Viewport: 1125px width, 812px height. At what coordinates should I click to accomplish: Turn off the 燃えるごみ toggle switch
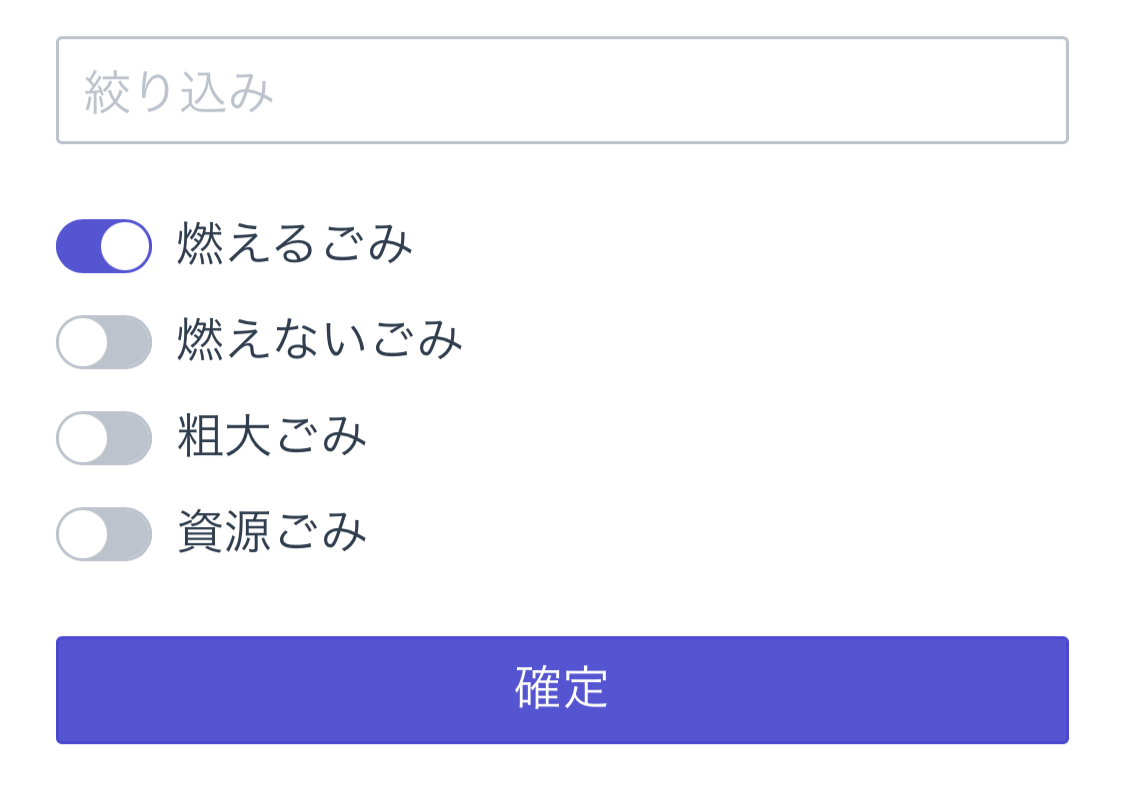pyautogui.click(x=104, y=246)
